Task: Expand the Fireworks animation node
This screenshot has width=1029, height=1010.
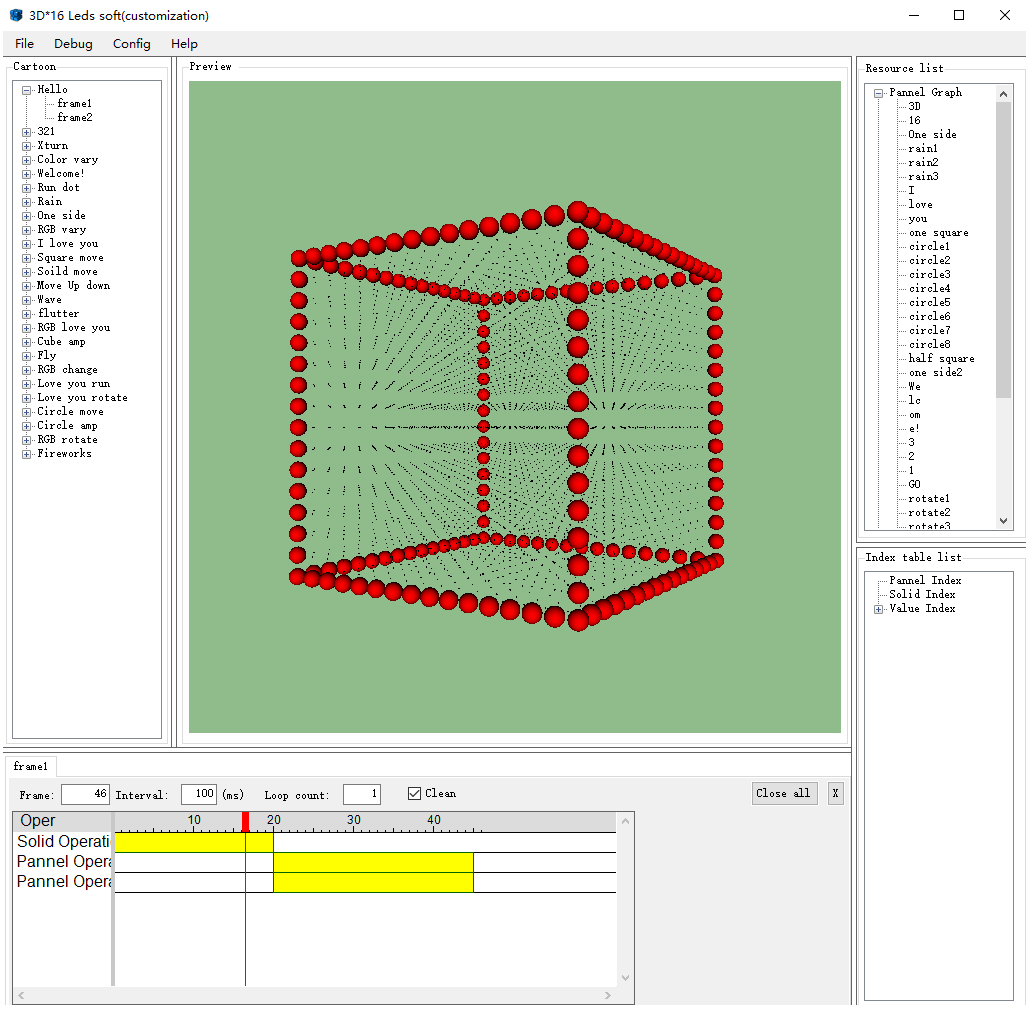Action: (x=25, y=453)
